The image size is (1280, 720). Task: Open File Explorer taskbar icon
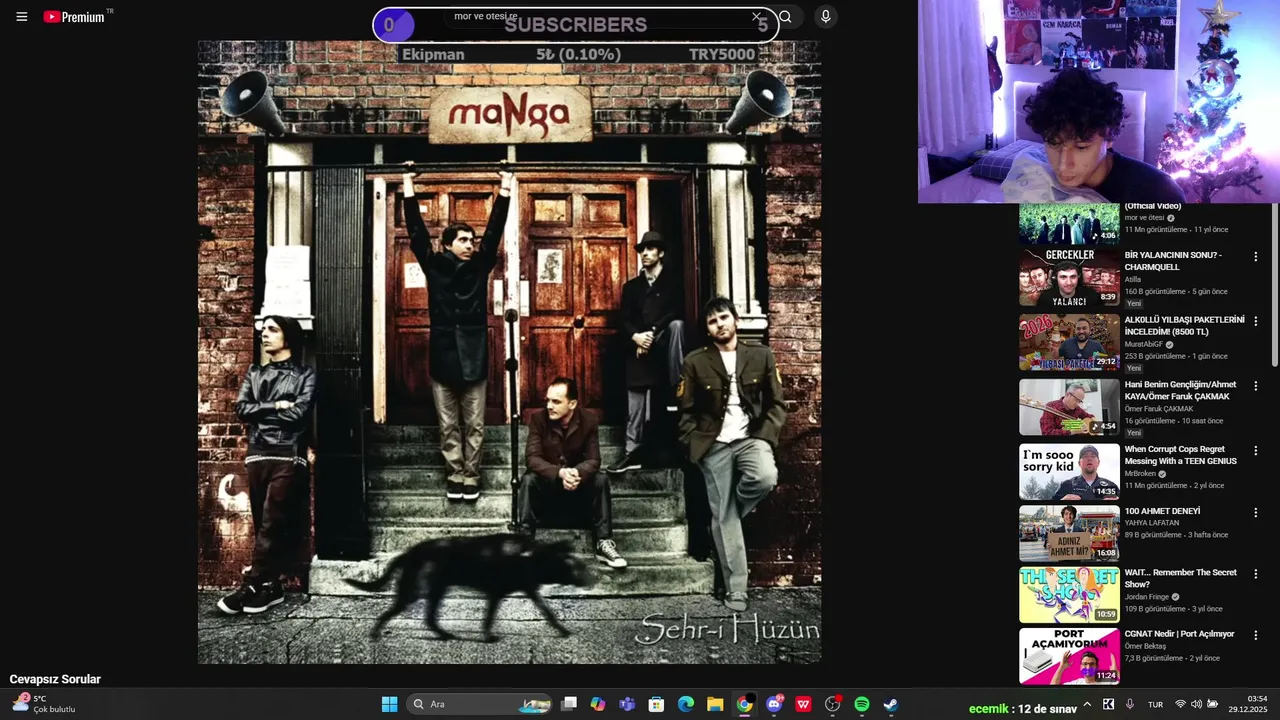pyautogui.click(x=715, y=704)
